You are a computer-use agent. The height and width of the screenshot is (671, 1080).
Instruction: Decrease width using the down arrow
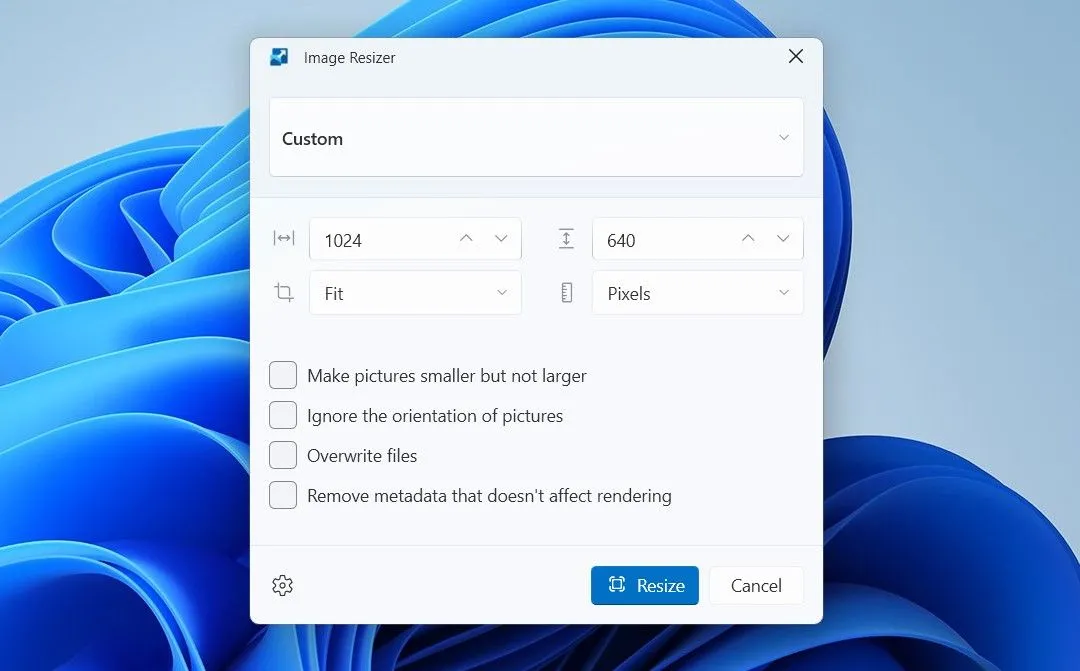(x=501, y=239)
